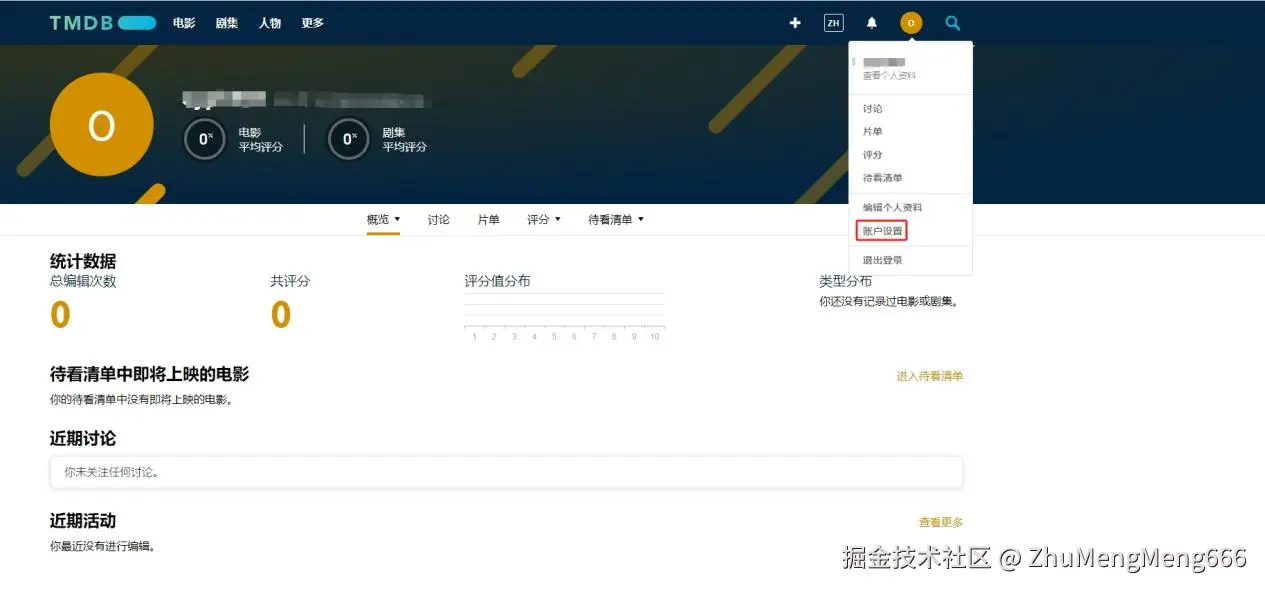Click the 统计数据 heading
The height and width of the screenshot is (592, 1265).
(x=83, y=262)
